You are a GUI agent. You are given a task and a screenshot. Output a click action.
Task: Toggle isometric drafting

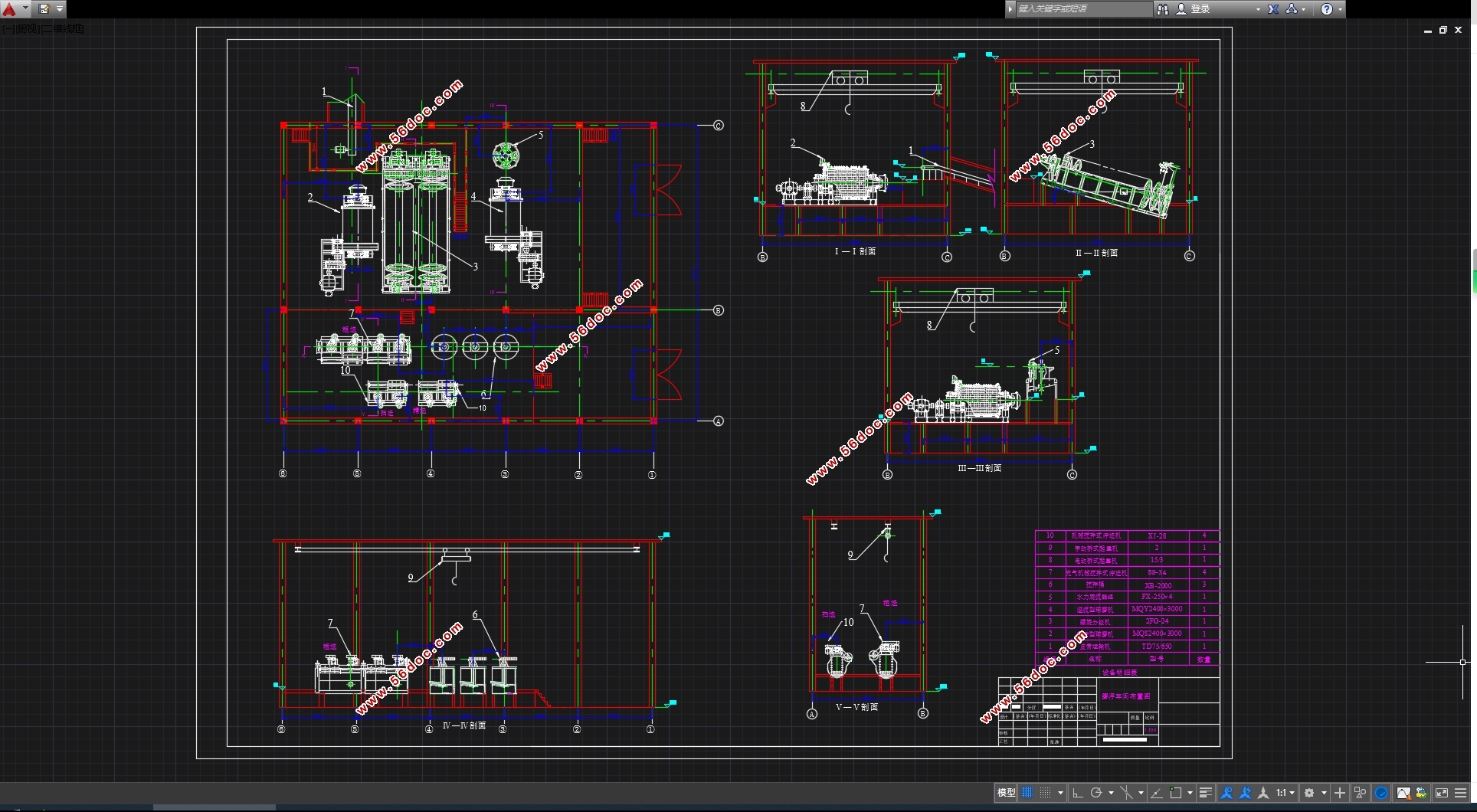1126,793
